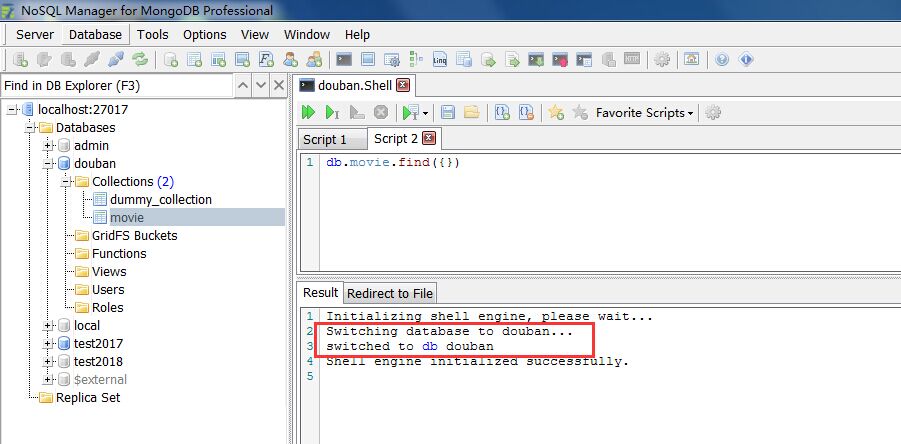The height and width of the screenshot is (444, 901).
Task: Click the console with red marker icon
Action: point(560,59)
